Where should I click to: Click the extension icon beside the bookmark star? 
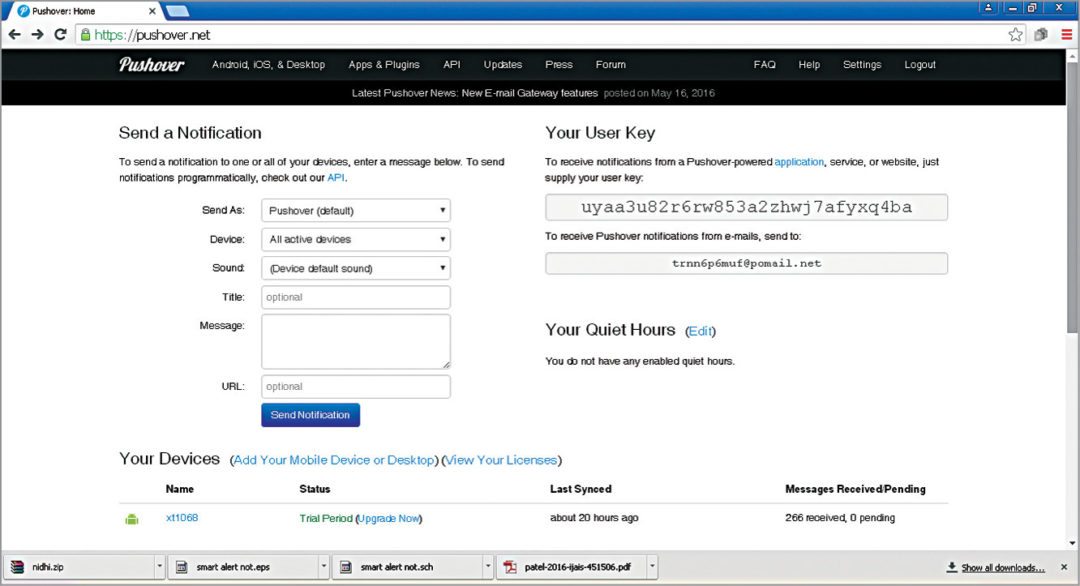click(1041, 34)
